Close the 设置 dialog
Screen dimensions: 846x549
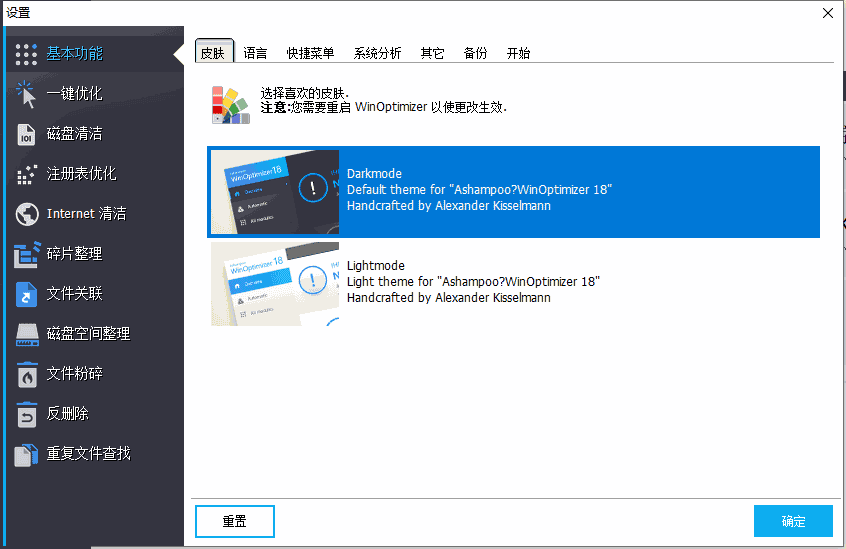pos(828,13)
